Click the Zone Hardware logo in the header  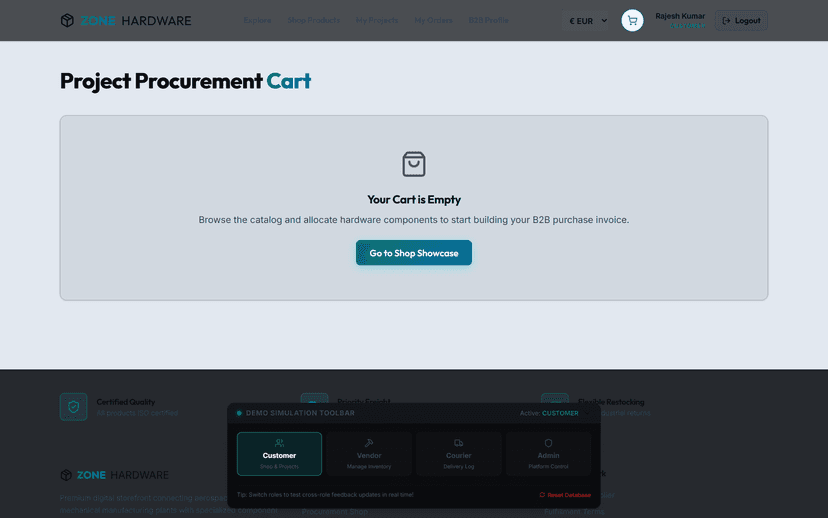click(126, 21)
